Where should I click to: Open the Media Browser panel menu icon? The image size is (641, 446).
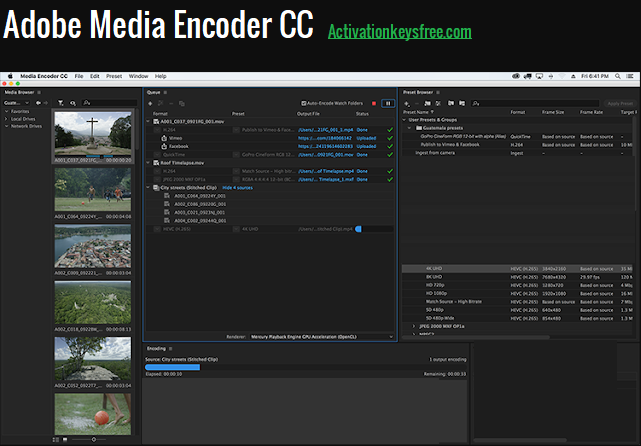click(x=39, y=92)
